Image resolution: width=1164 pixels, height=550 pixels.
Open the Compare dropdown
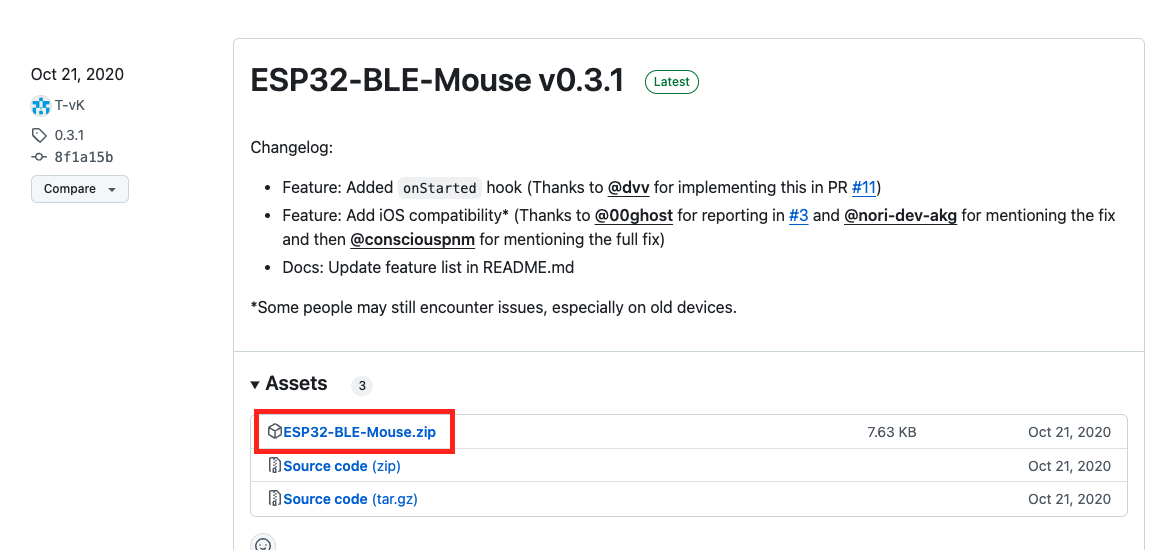[x=80, y=189]
